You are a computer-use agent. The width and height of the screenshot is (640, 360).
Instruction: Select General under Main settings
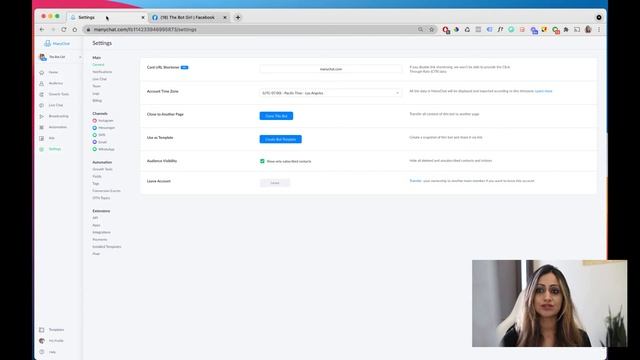tap(98, 65)
